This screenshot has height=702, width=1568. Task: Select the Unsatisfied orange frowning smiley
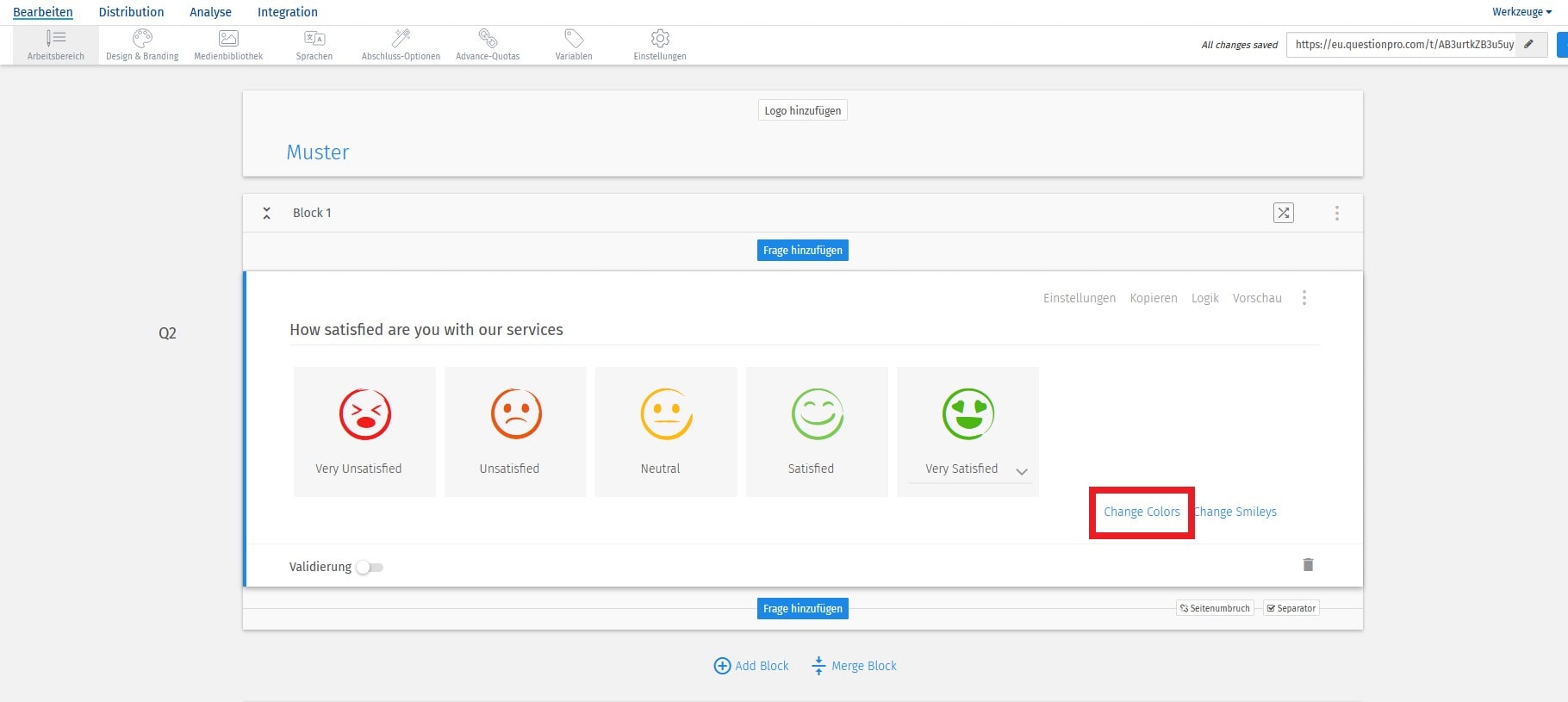516,414
